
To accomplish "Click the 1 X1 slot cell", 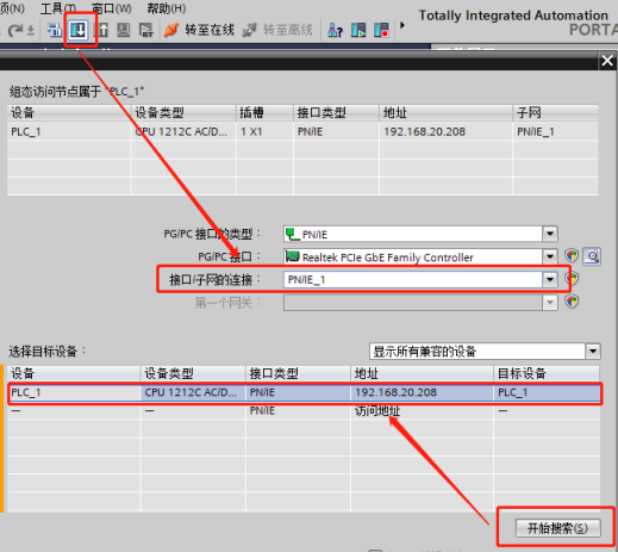I will [x=251, y=132].
